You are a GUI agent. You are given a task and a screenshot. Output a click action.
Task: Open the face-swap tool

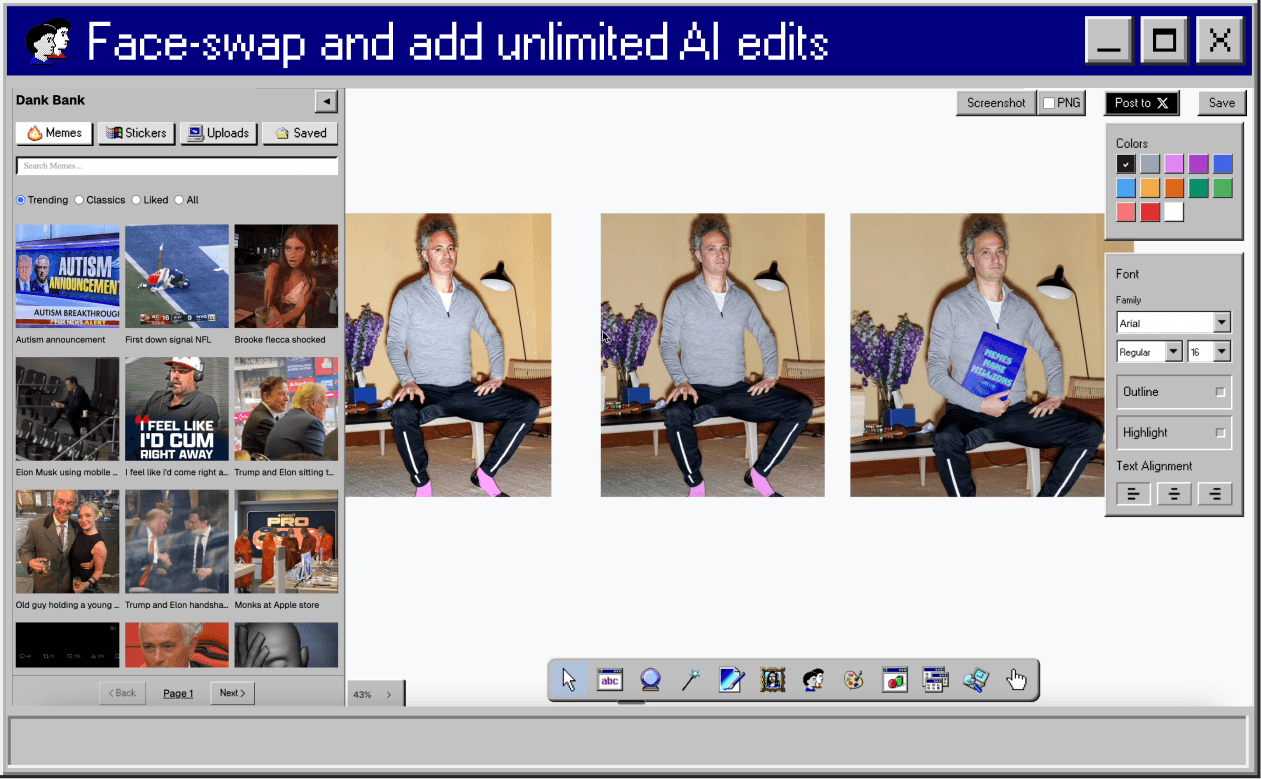point(812,679)
